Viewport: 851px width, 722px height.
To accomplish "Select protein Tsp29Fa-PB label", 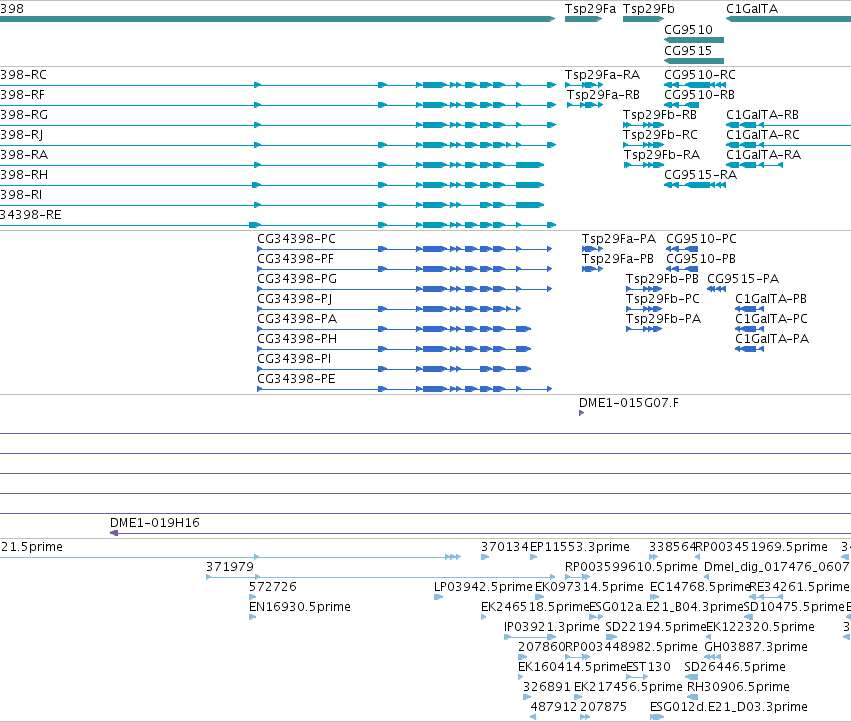I will 618,259.
